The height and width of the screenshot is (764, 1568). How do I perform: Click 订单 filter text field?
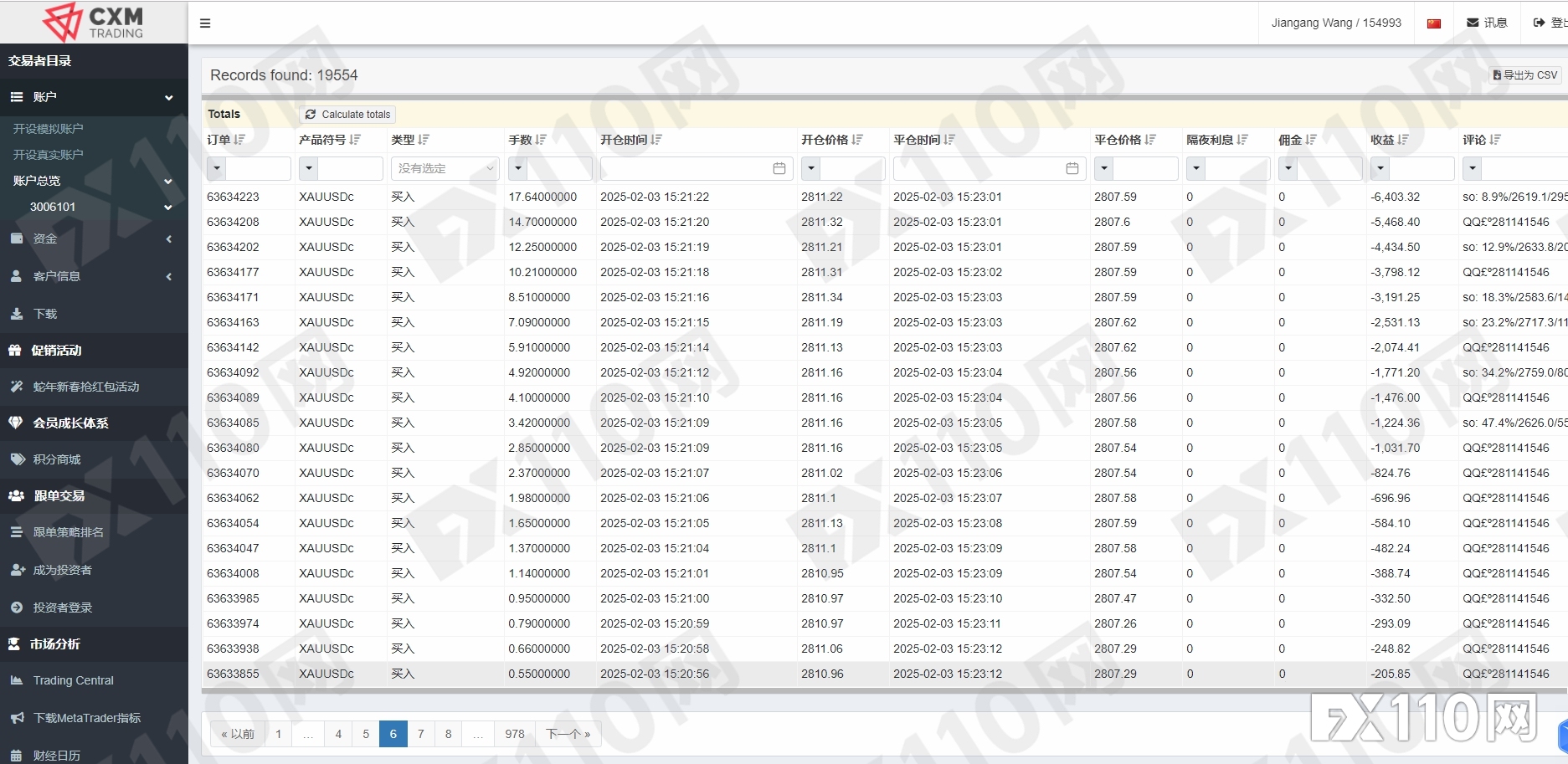click(x=259, y=168)
